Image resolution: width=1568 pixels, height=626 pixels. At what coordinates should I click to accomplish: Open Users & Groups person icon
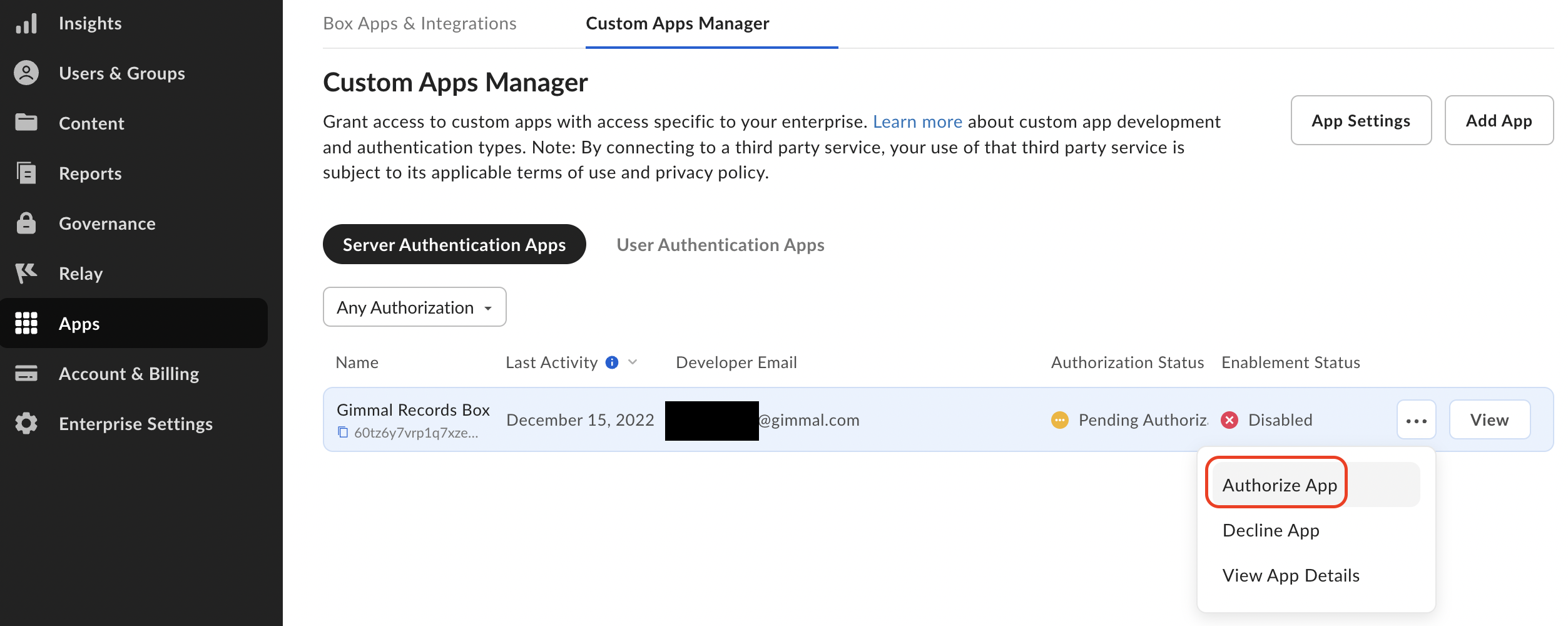coord(26,73)
